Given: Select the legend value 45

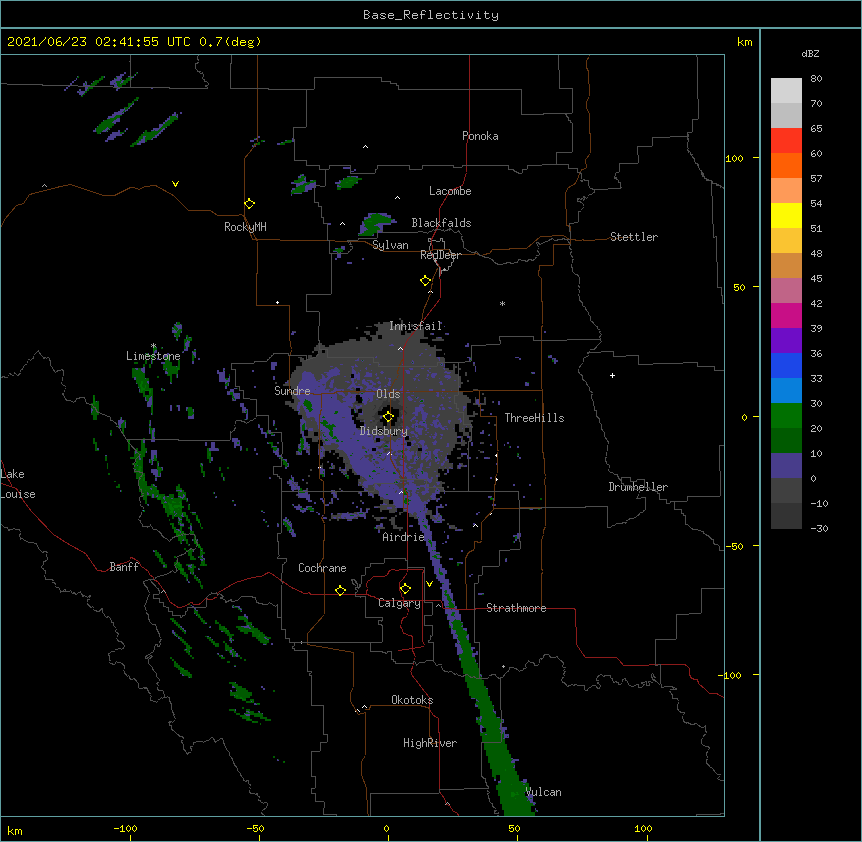Looking at the screenshot, I should click(816, 279).
